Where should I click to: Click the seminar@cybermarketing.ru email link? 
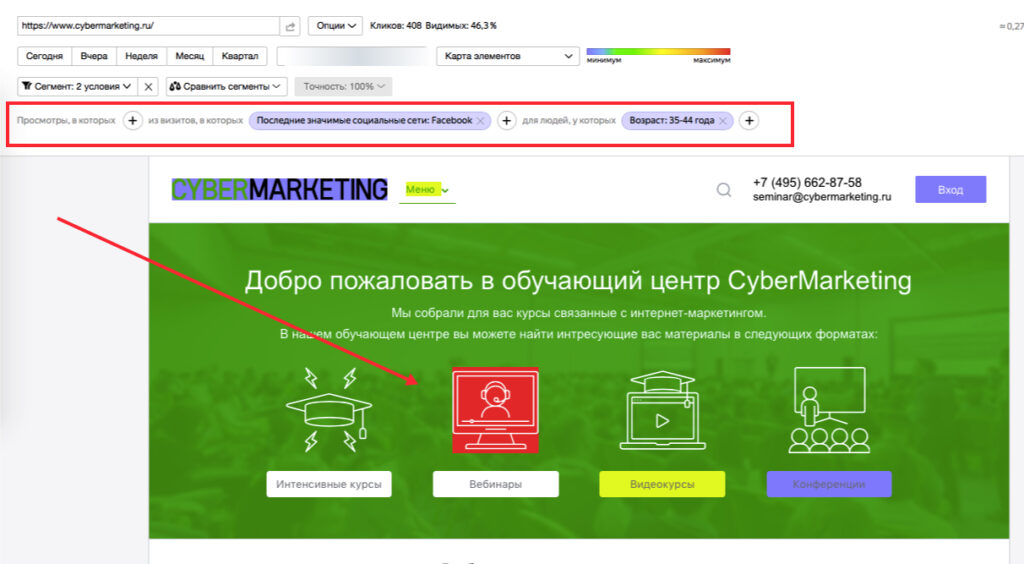click(x=822, y=196)
